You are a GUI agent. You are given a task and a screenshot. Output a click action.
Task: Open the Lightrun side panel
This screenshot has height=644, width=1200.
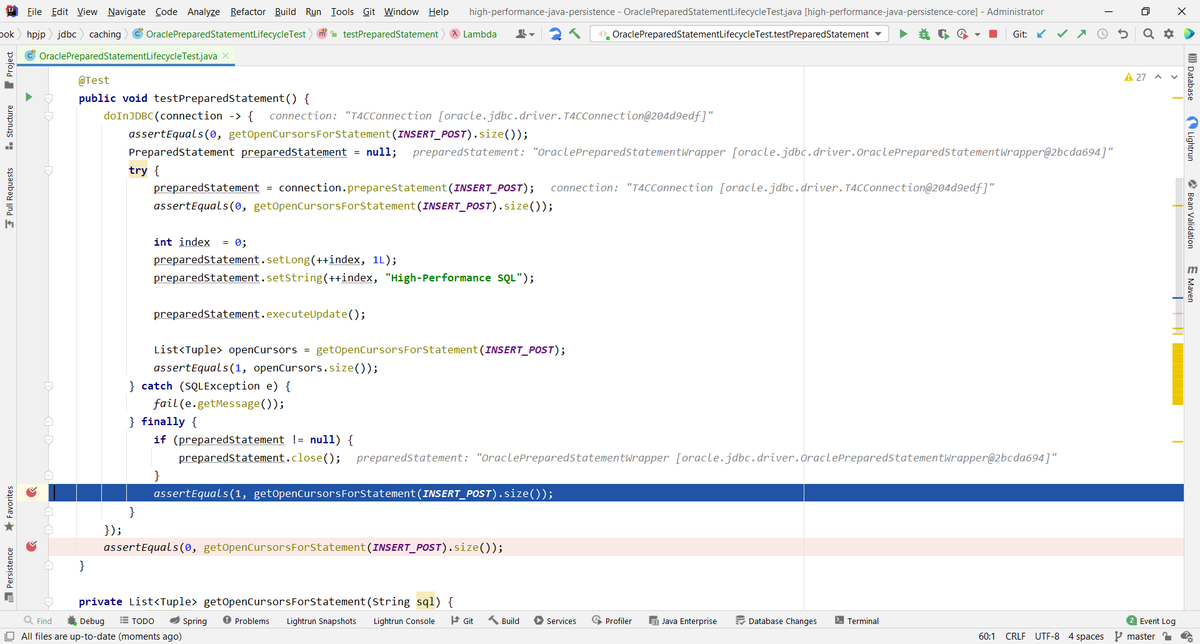click(1191, 137)
